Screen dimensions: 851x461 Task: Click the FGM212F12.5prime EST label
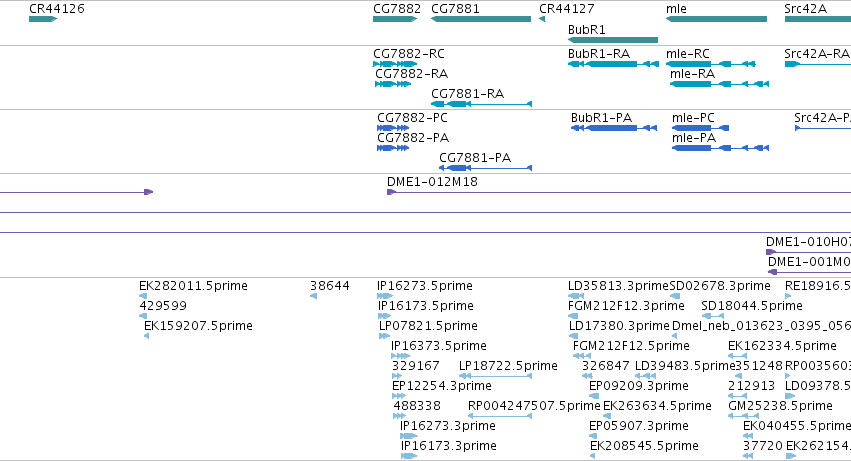(x=631, y=346)
